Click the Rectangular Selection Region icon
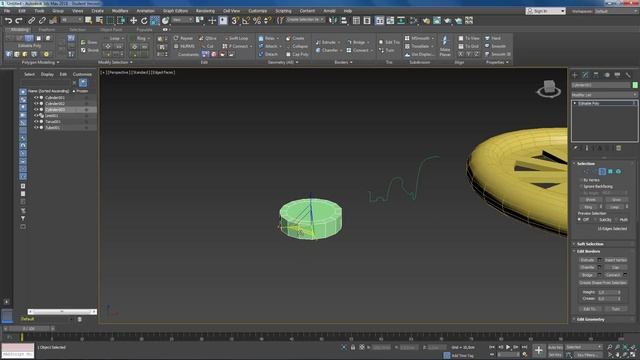This screenshot has width=640, height=360. tap(110, 20)
